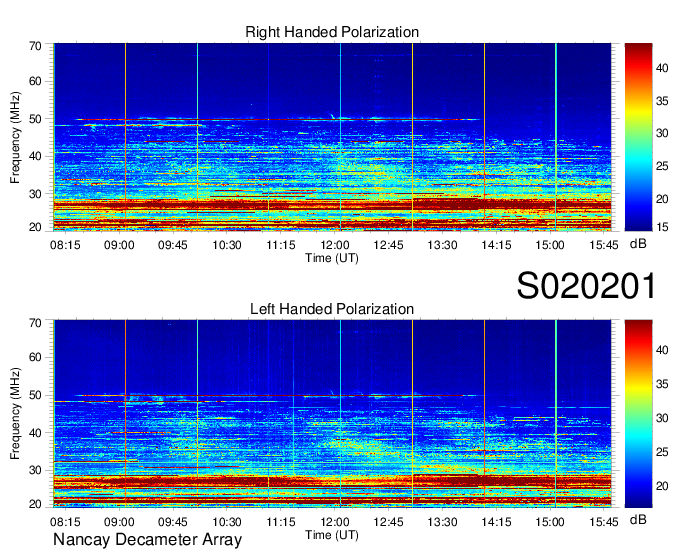Click the 25 dB value on Right Handed colorbar
The width and height of the screenshot is (680, 552).
(662, 167)
